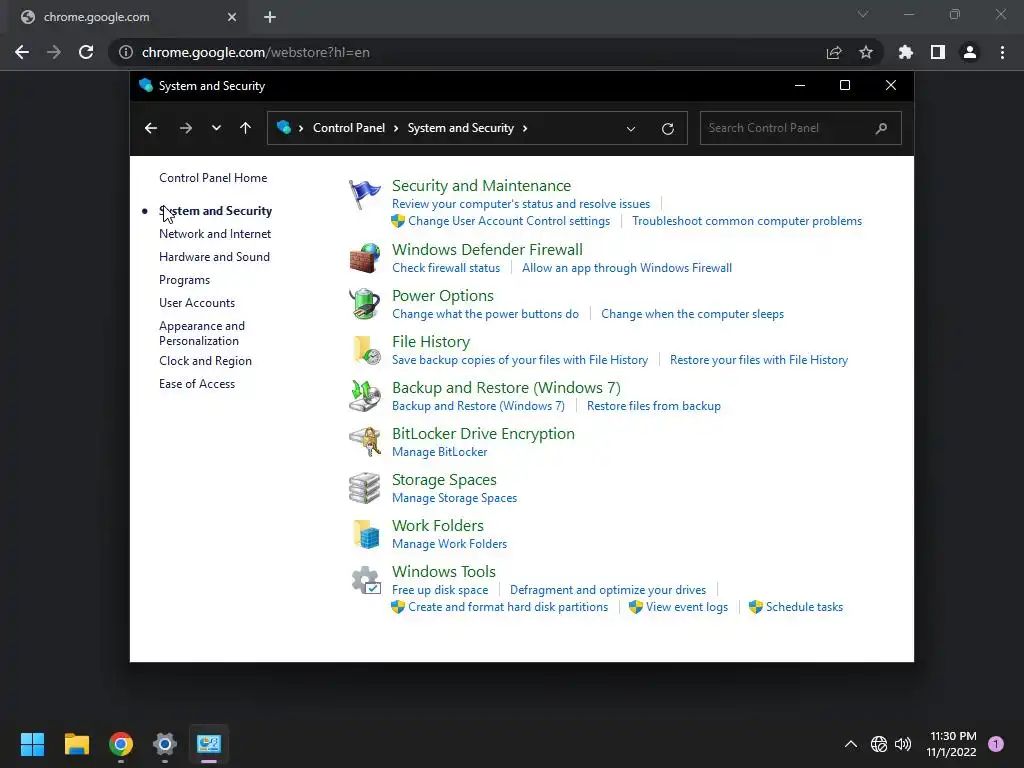Click Restore files from backup link

(x=654, y=406)
